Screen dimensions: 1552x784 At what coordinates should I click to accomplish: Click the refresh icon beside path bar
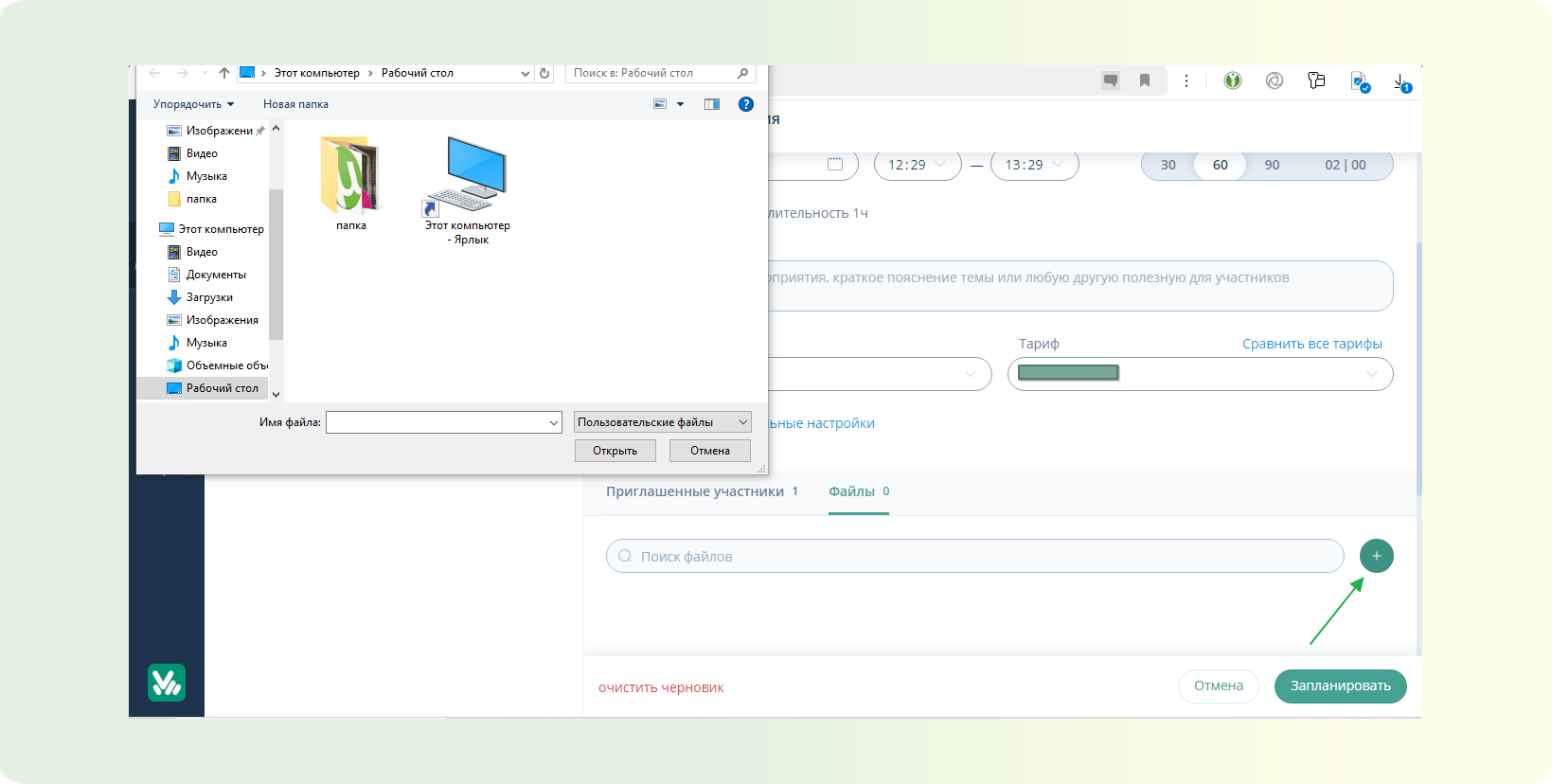coord(544,73)
